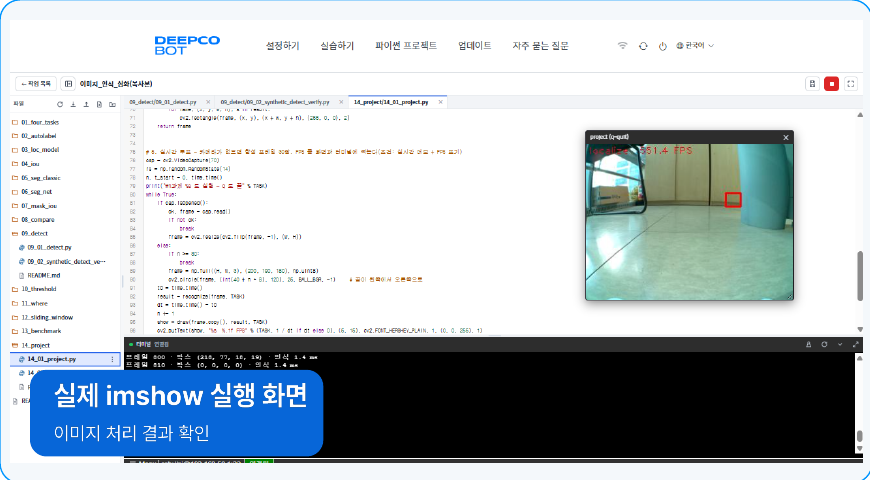Open the 업데이트 menu item
The height and width of the screenshot is (480, 870).
(474, 46)
